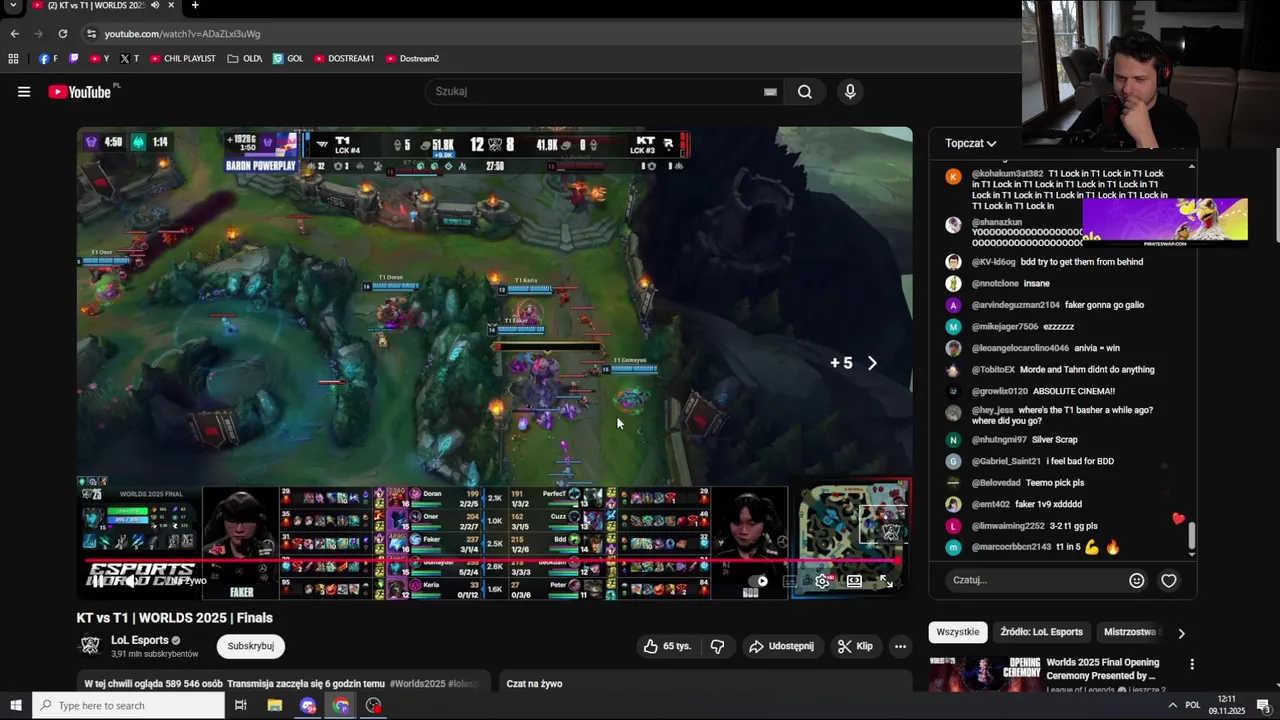Open the Windows Start menu
The image size is (1280, 720).
[15, 705]
